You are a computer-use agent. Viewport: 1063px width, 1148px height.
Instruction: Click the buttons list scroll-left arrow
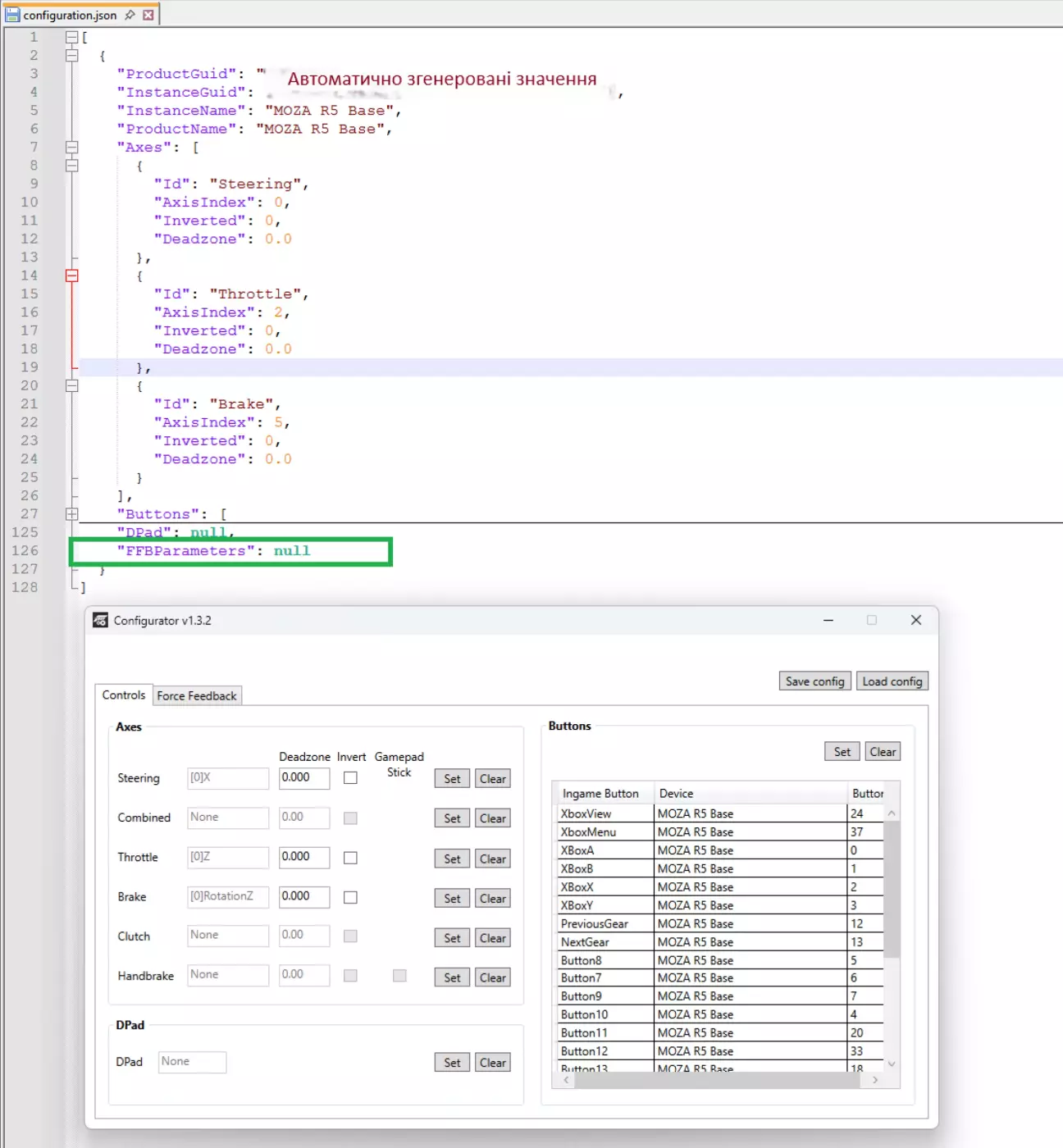tap(566, 1080)
